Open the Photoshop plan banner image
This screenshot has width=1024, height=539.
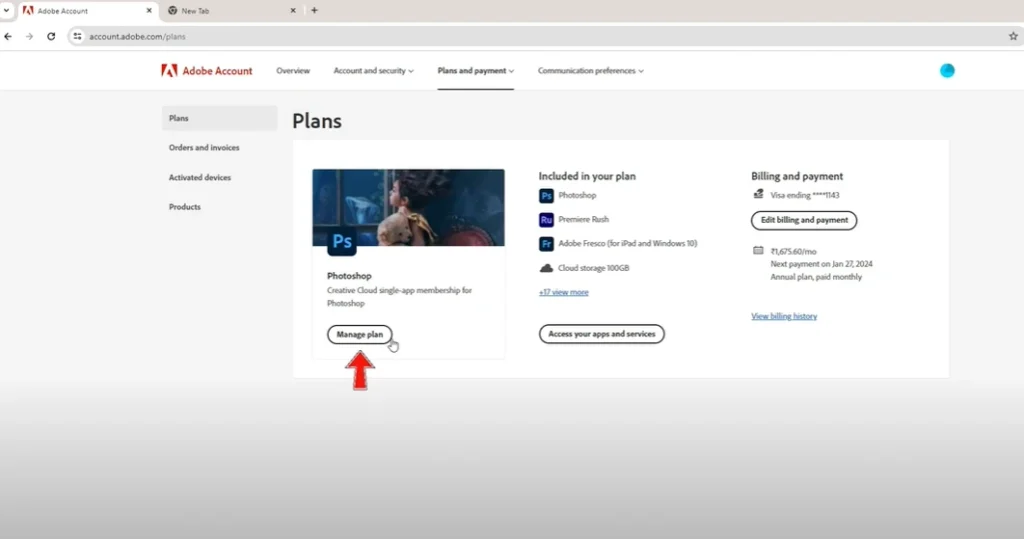tap(408, 207)
